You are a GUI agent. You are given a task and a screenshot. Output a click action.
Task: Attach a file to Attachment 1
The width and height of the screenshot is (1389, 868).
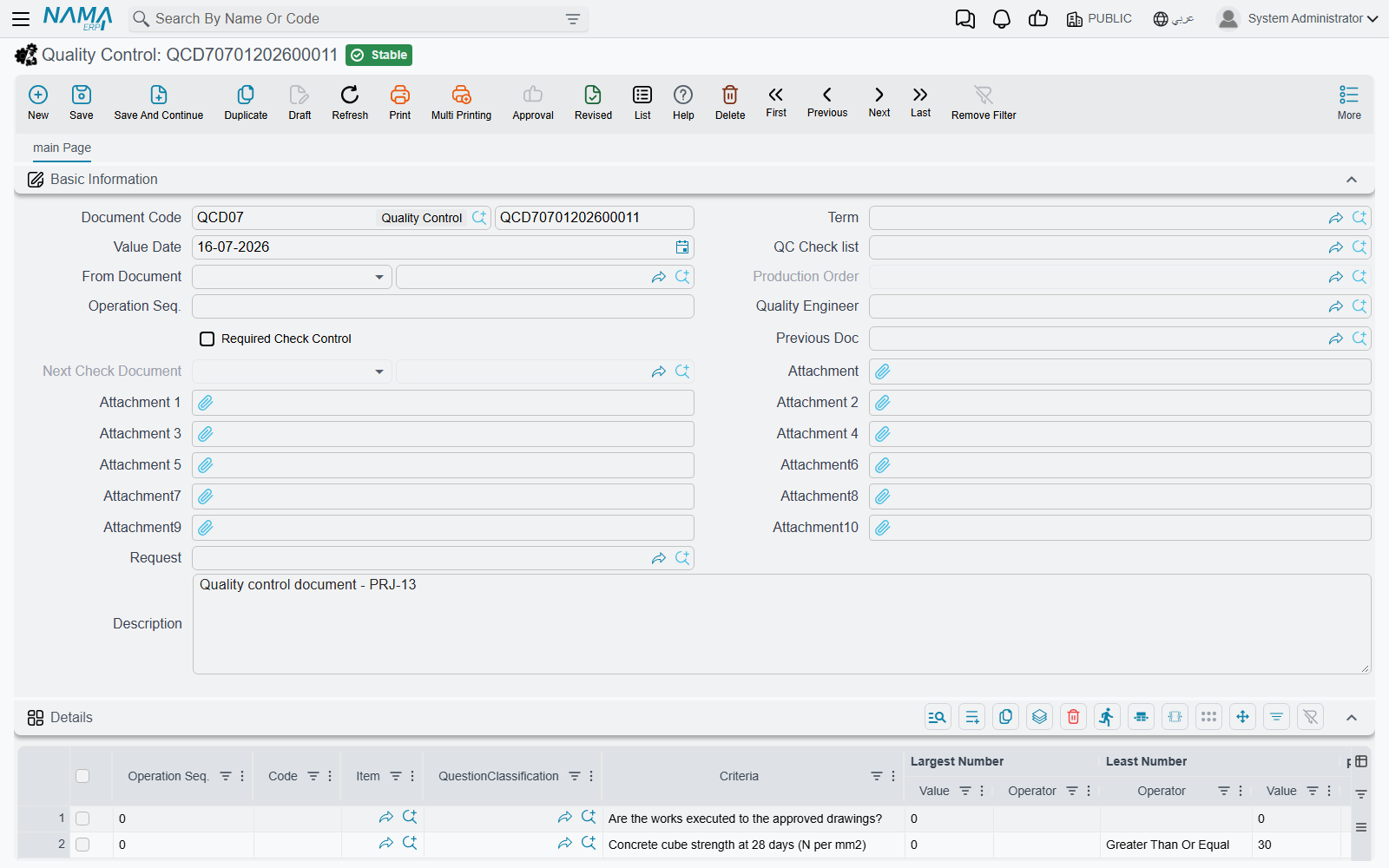[206, 403]
